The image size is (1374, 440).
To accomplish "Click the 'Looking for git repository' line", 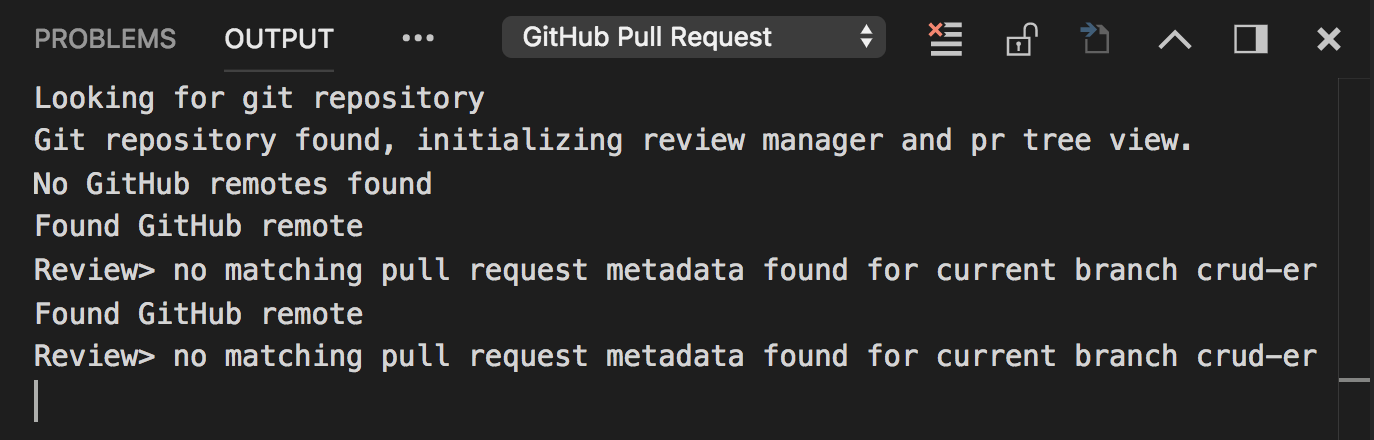I will pyautogui.click(x=259, y=98).
